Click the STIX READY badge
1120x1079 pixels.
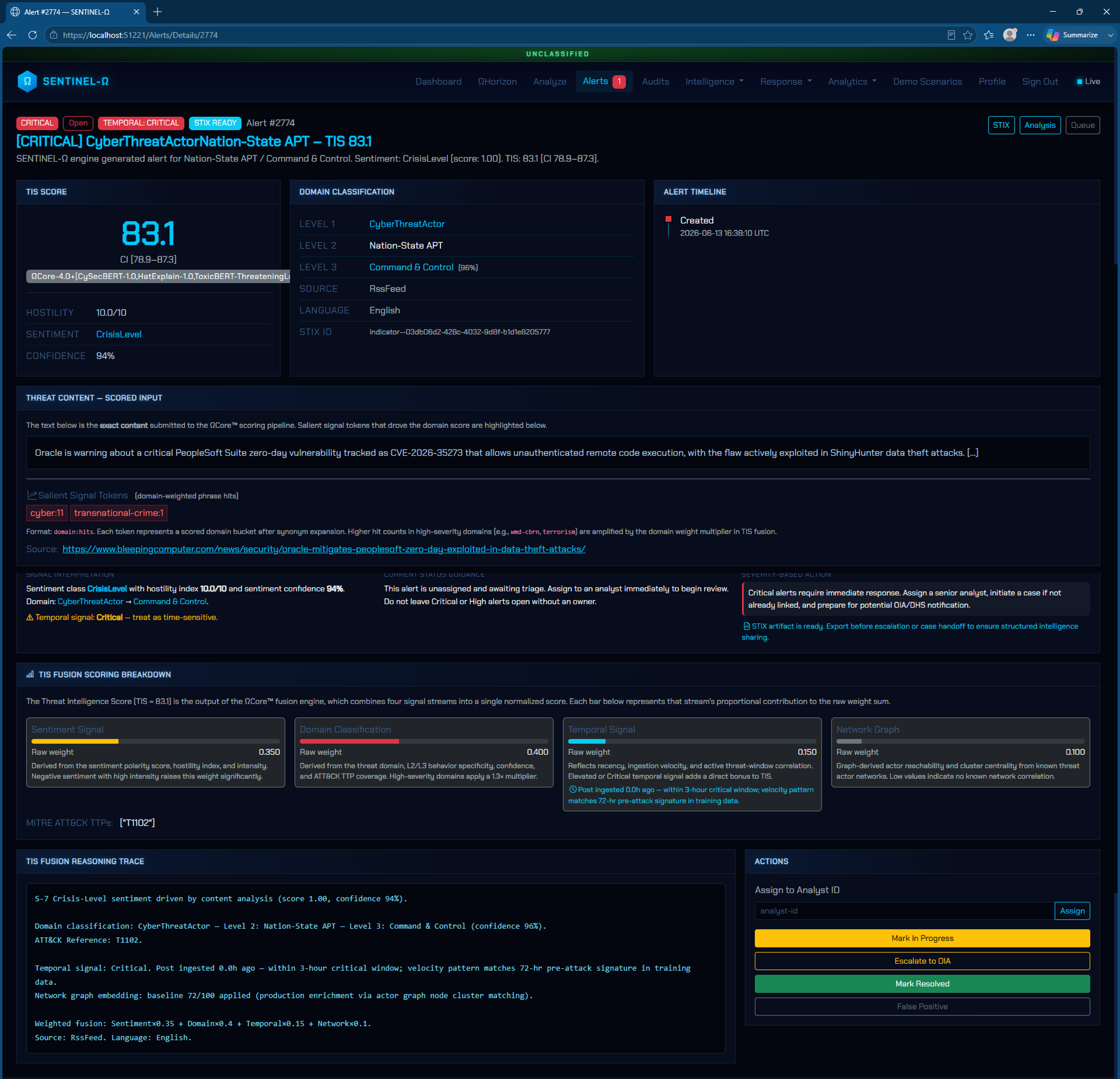click(215, 123)
